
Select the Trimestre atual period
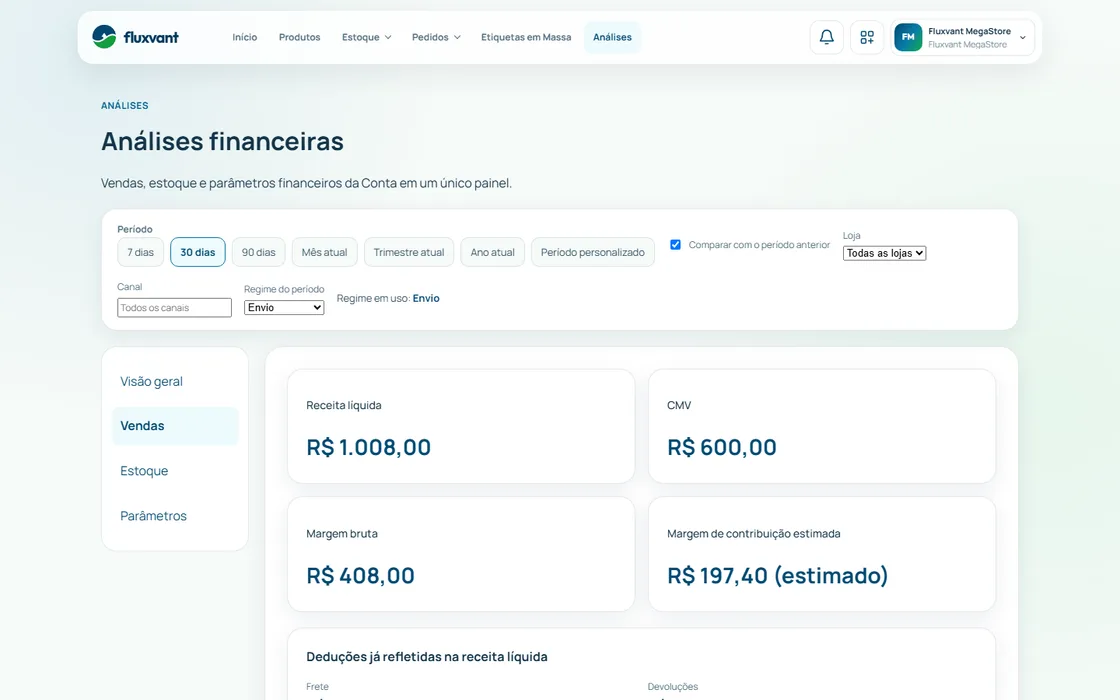[x=409, y=252]
